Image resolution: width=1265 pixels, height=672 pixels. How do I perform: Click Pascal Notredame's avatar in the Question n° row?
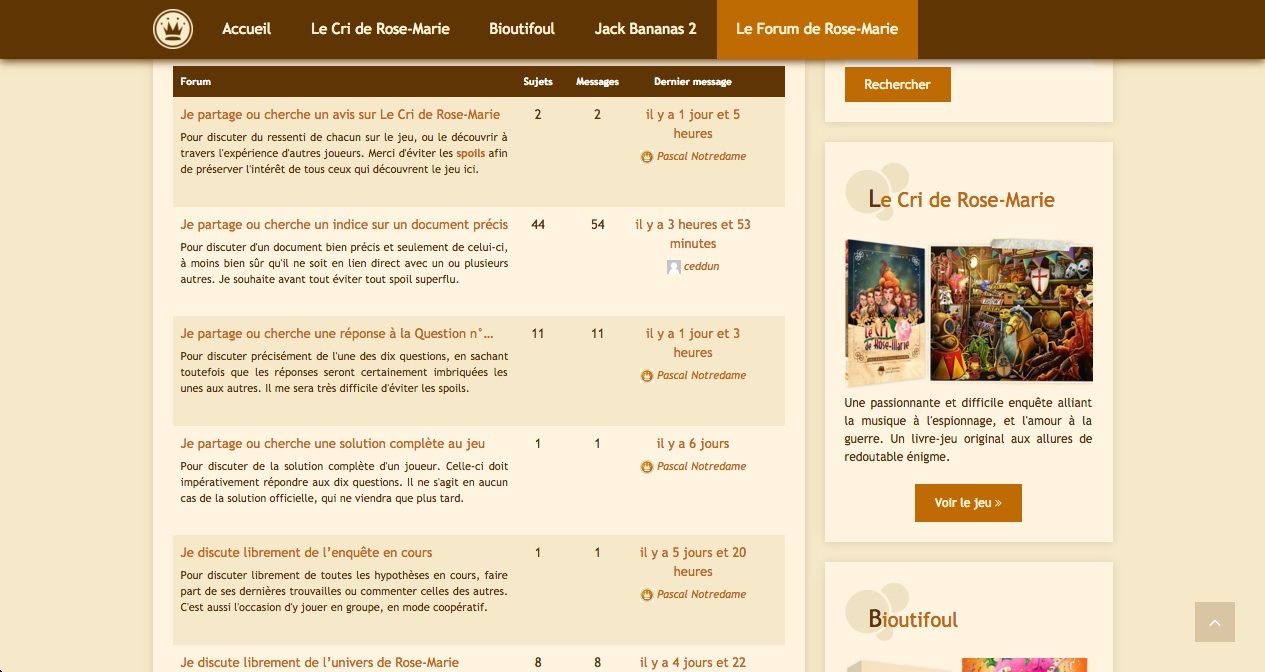tap(647, 376)
